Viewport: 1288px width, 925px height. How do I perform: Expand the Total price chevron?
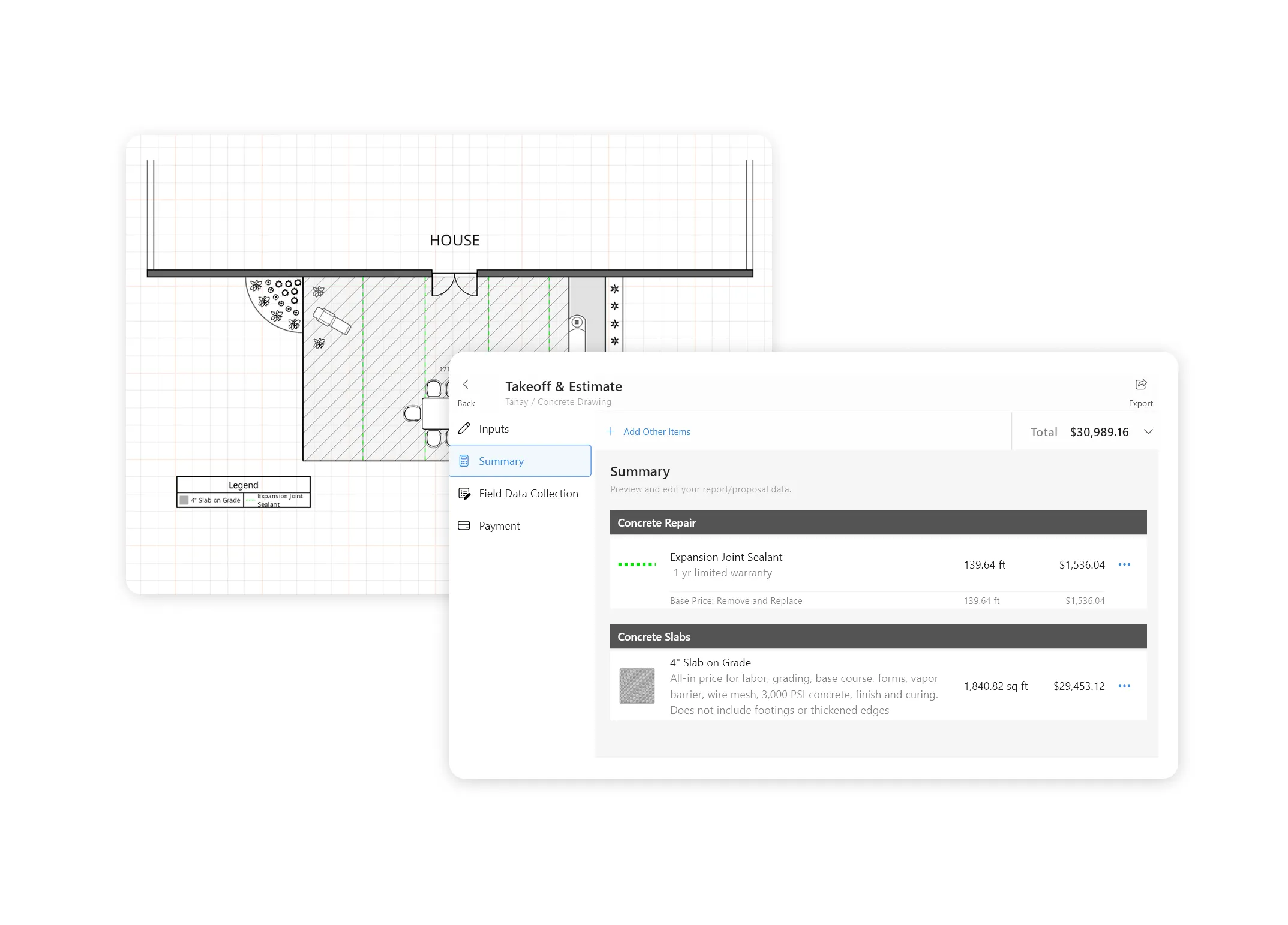[x=1148, y=431]
